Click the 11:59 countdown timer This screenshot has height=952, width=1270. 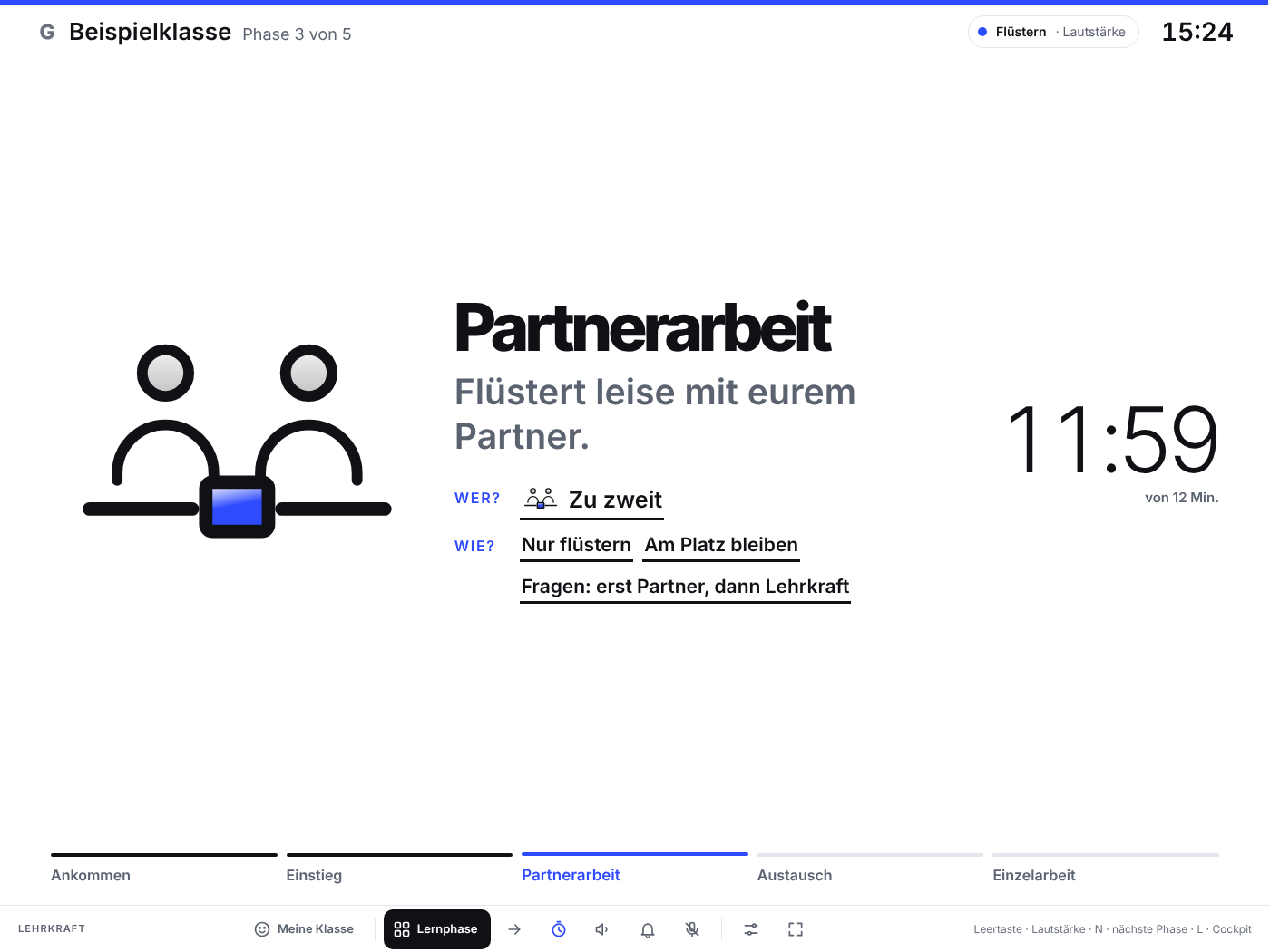coord(1113,441)
